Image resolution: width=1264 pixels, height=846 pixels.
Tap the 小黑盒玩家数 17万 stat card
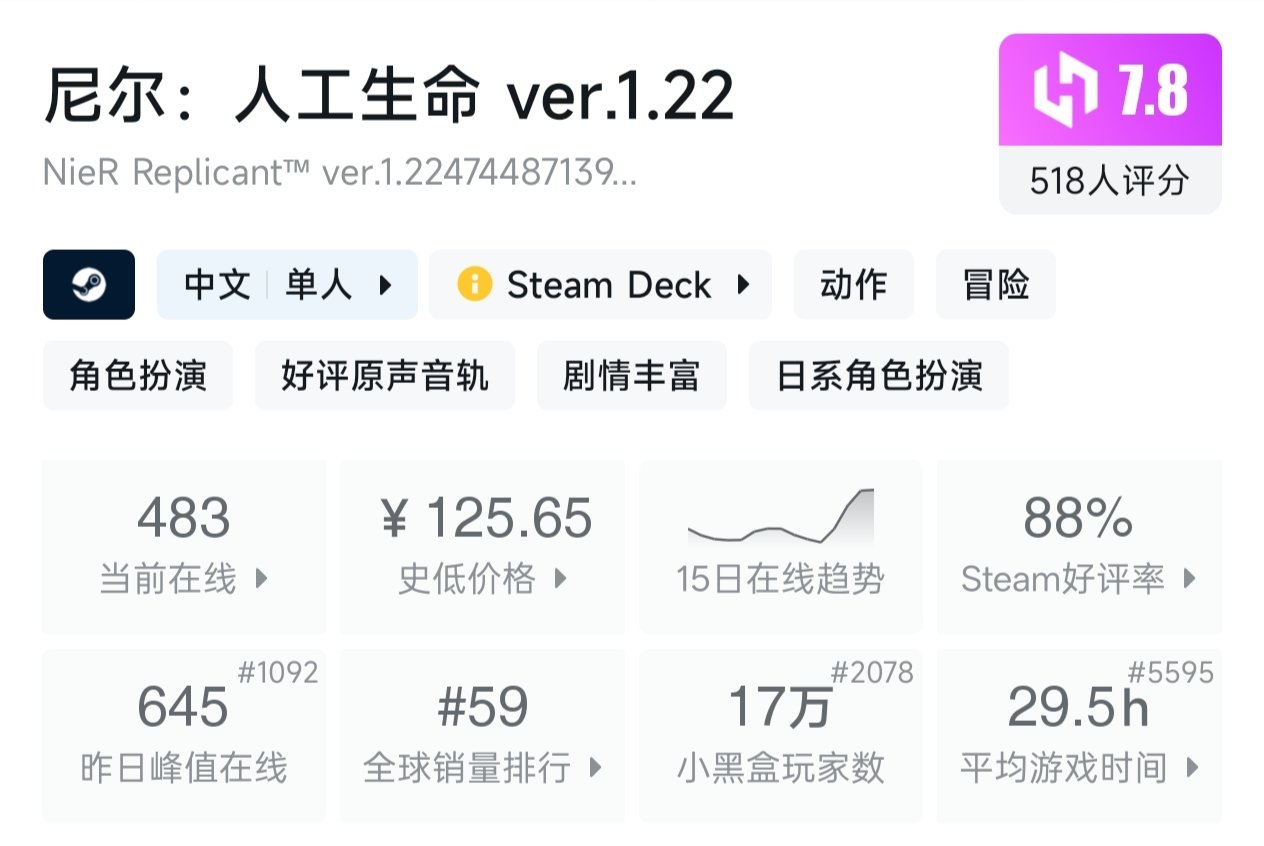[780, 736]
